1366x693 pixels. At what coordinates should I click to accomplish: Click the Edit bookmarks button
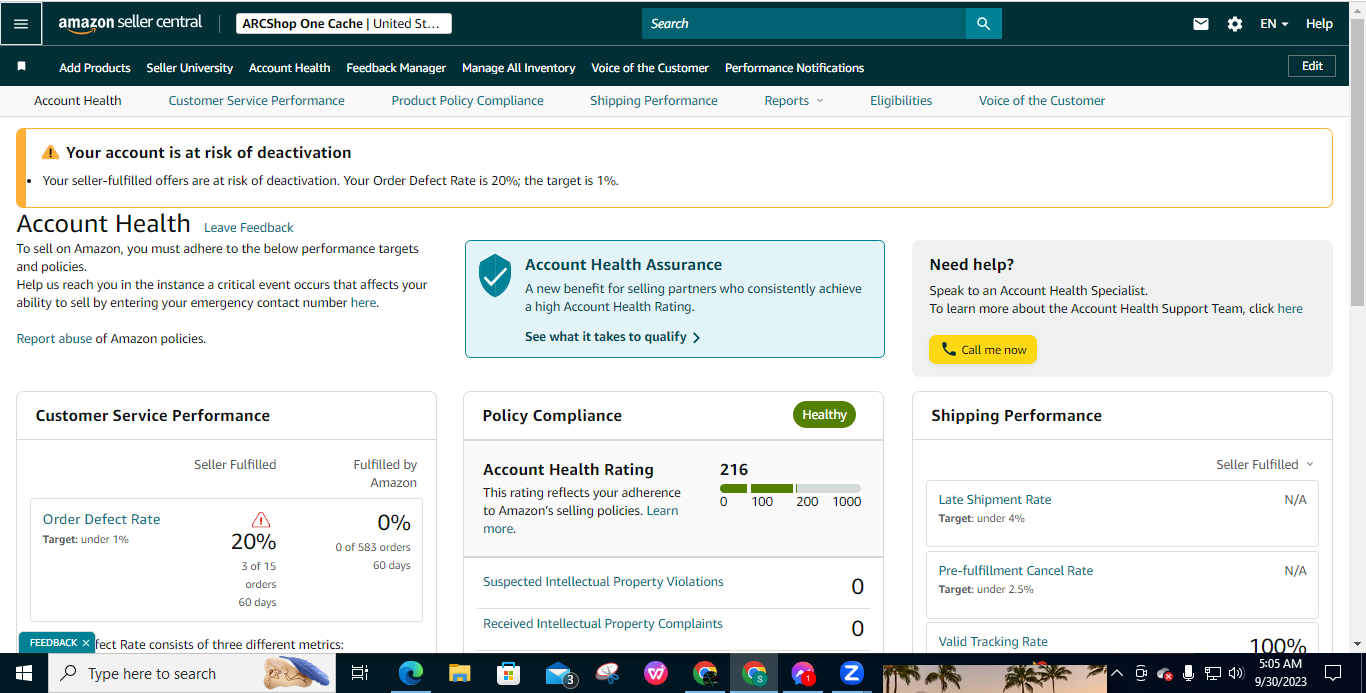pos(1312,66)
